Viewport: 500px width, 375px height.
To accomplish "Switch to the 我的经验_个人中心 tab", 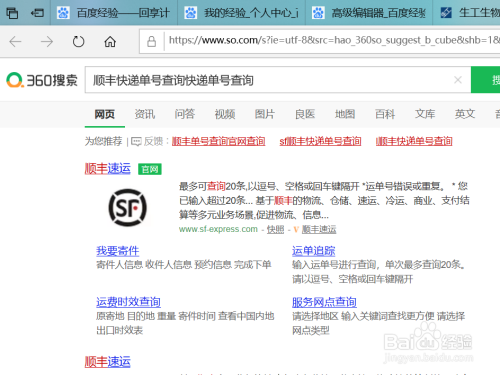I will [242, 13].
